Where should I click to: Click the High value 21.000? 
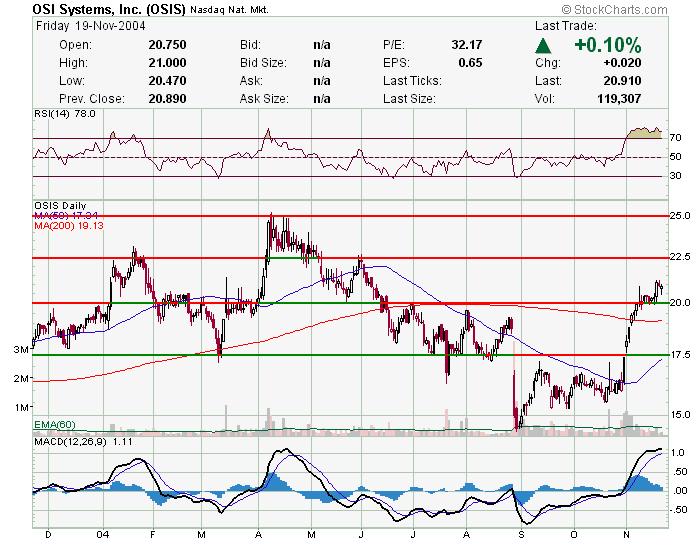click(167, 63)
